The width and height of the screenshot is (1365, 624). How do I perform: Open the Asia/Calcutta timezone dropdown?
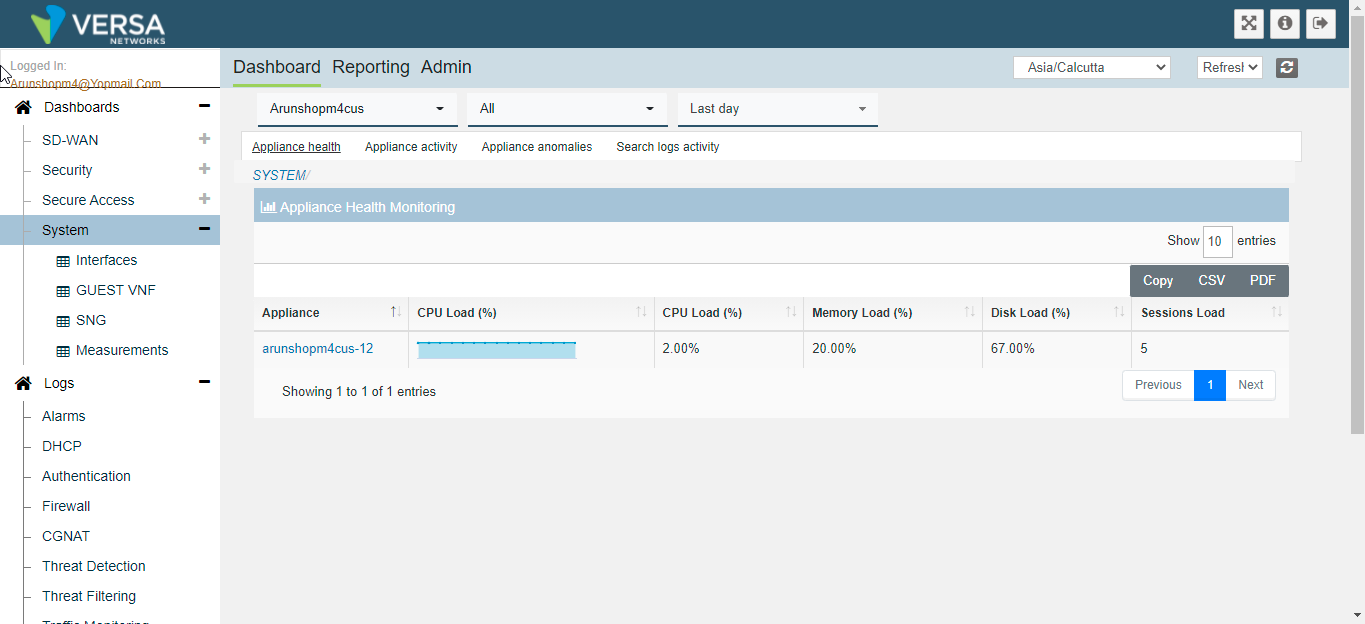pyautogui.click(x=1091, y=67)
